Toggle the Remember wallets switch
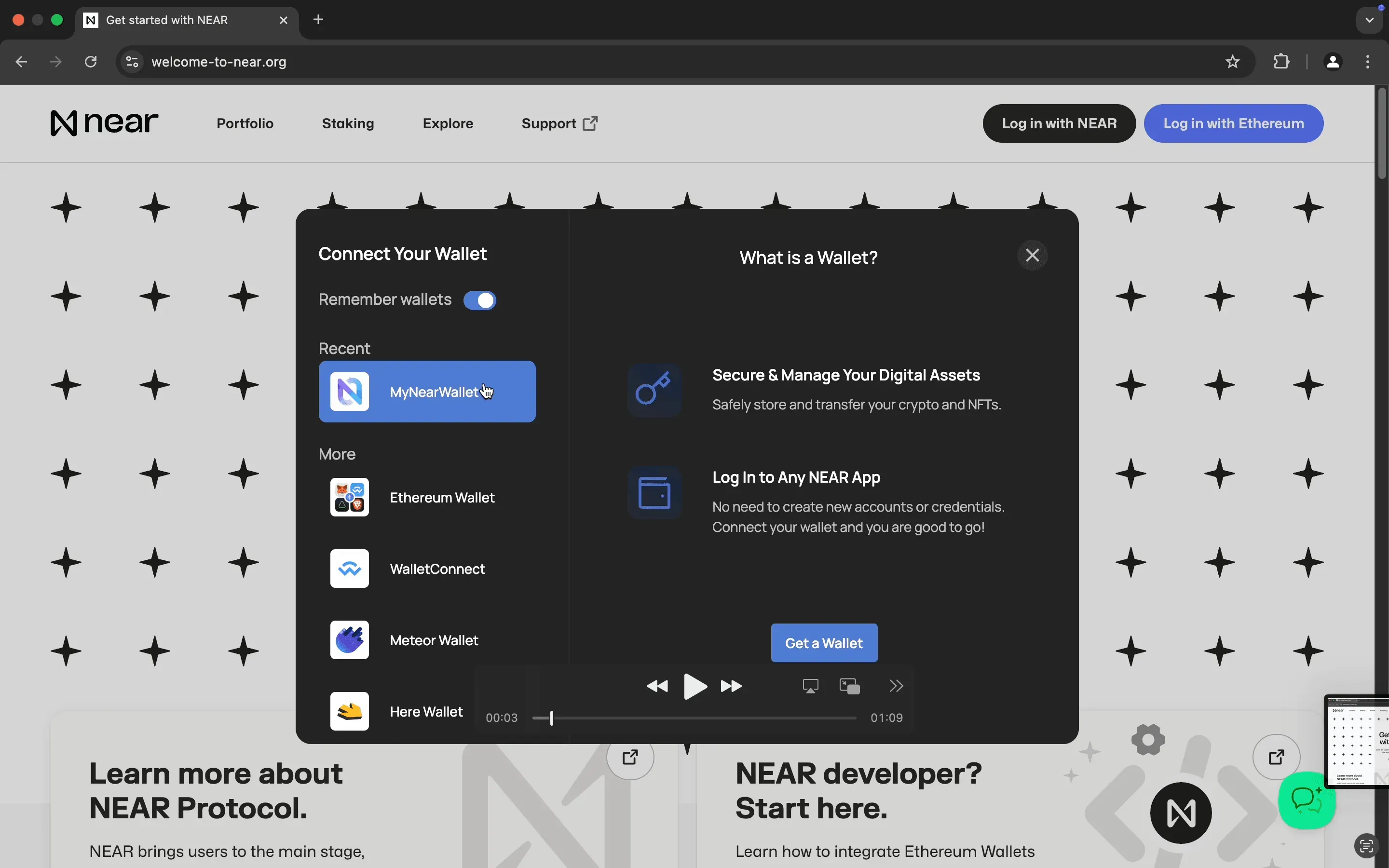This screenshot has width=1389, height=868. pyautogui.click(x=480, y=300)
